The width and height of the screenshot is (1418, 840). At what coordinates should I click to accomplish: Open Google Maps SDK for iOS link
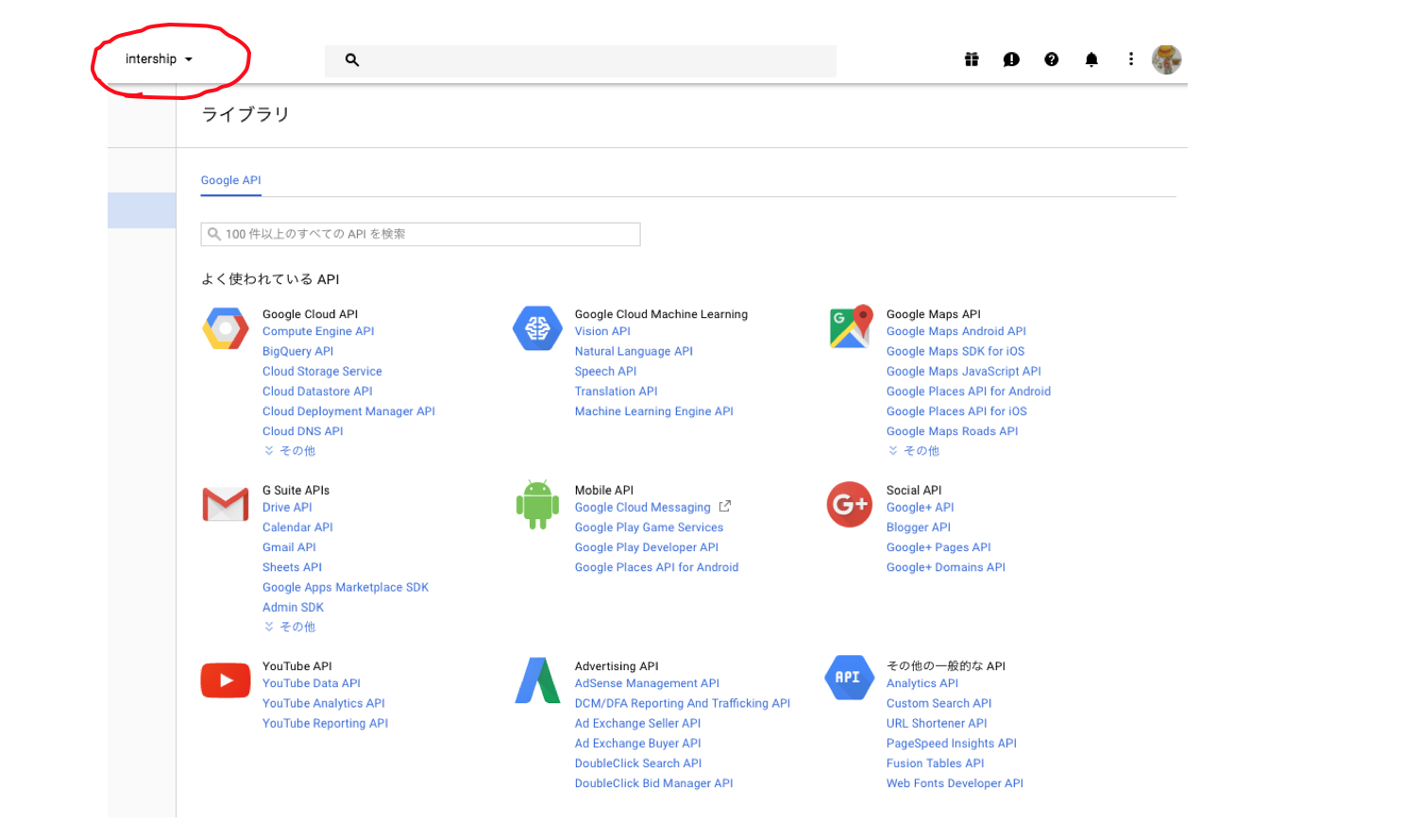coord(954,351)
